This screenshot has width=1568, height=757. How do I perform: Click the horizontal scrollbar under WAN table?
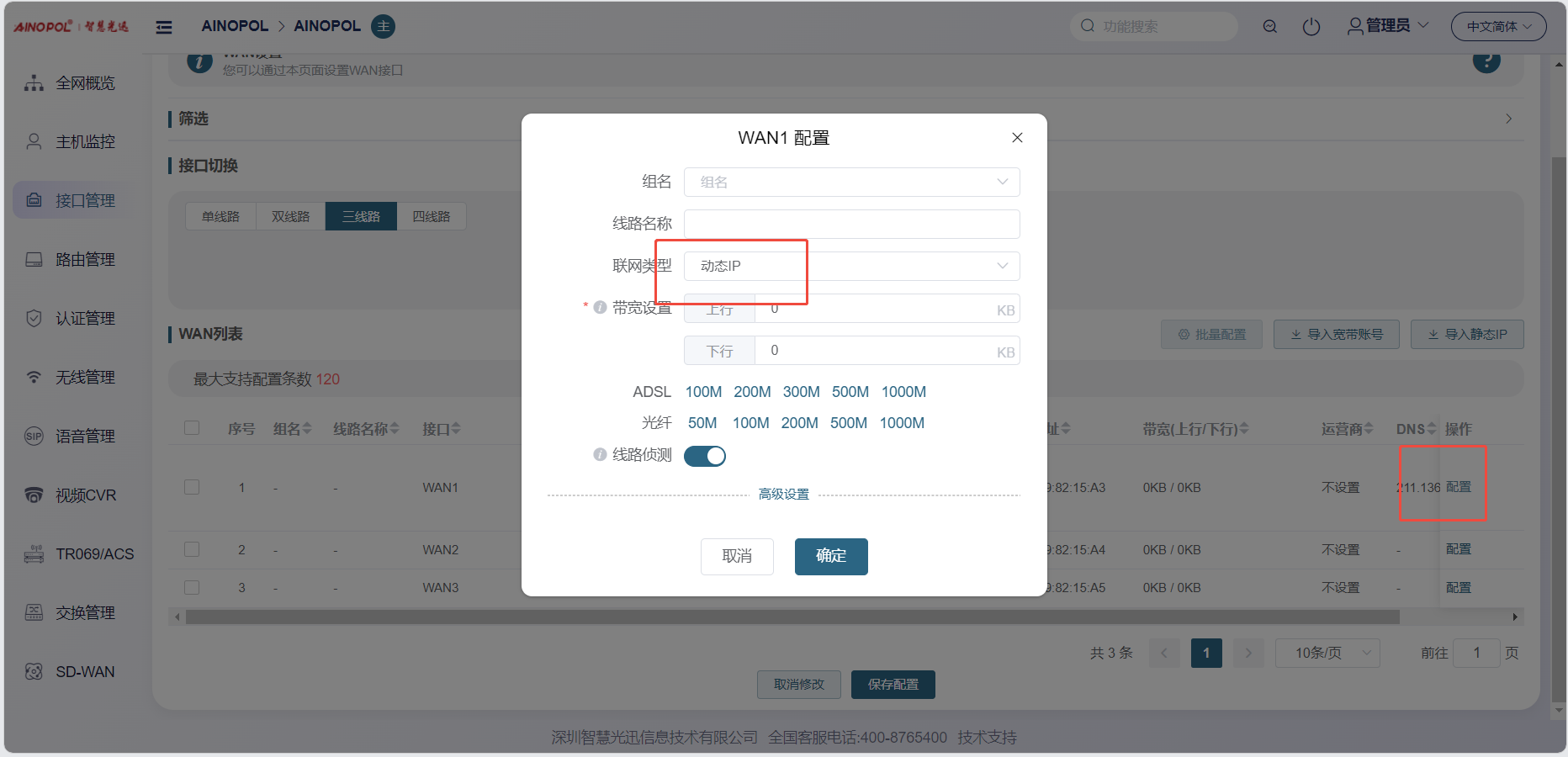(x=791, y=617)
